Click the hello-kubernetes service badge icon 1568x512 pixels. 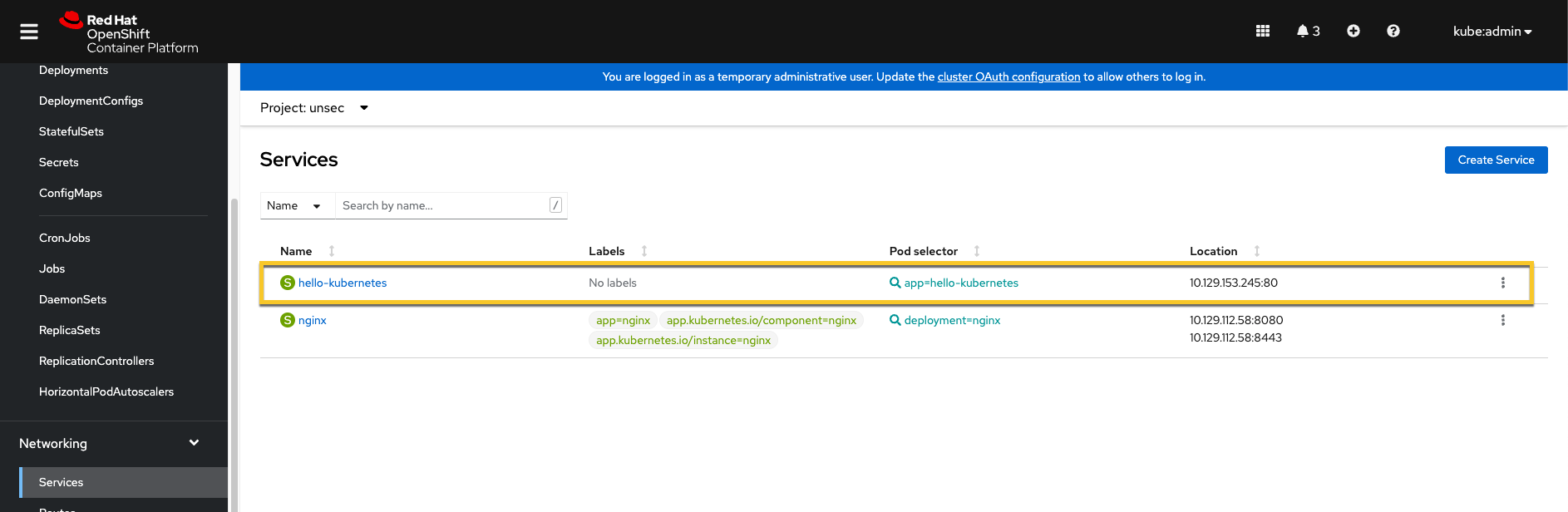[288, 283]
